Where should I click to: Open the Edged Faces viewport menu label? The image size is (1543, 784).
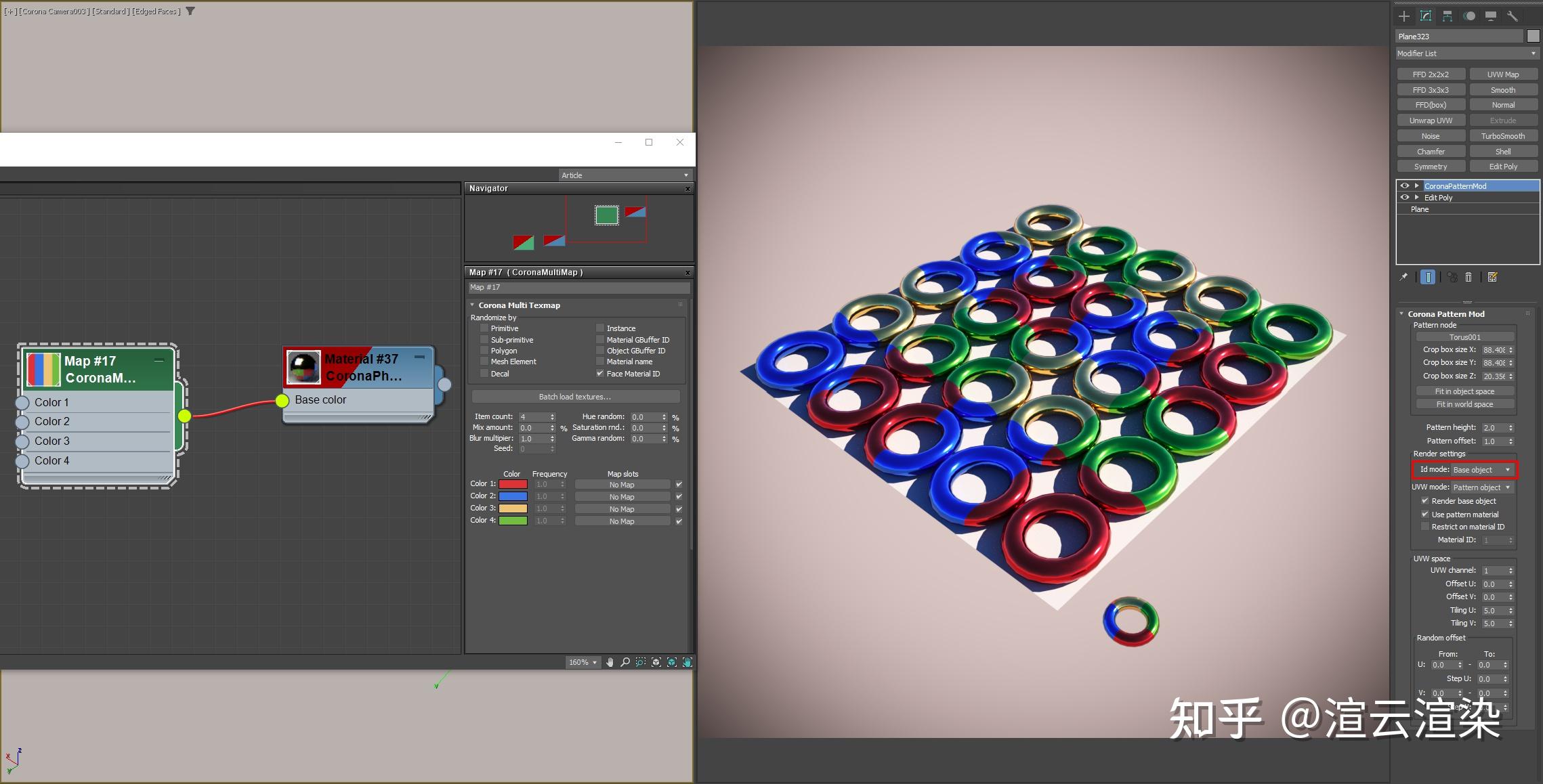tap(154, 11)
